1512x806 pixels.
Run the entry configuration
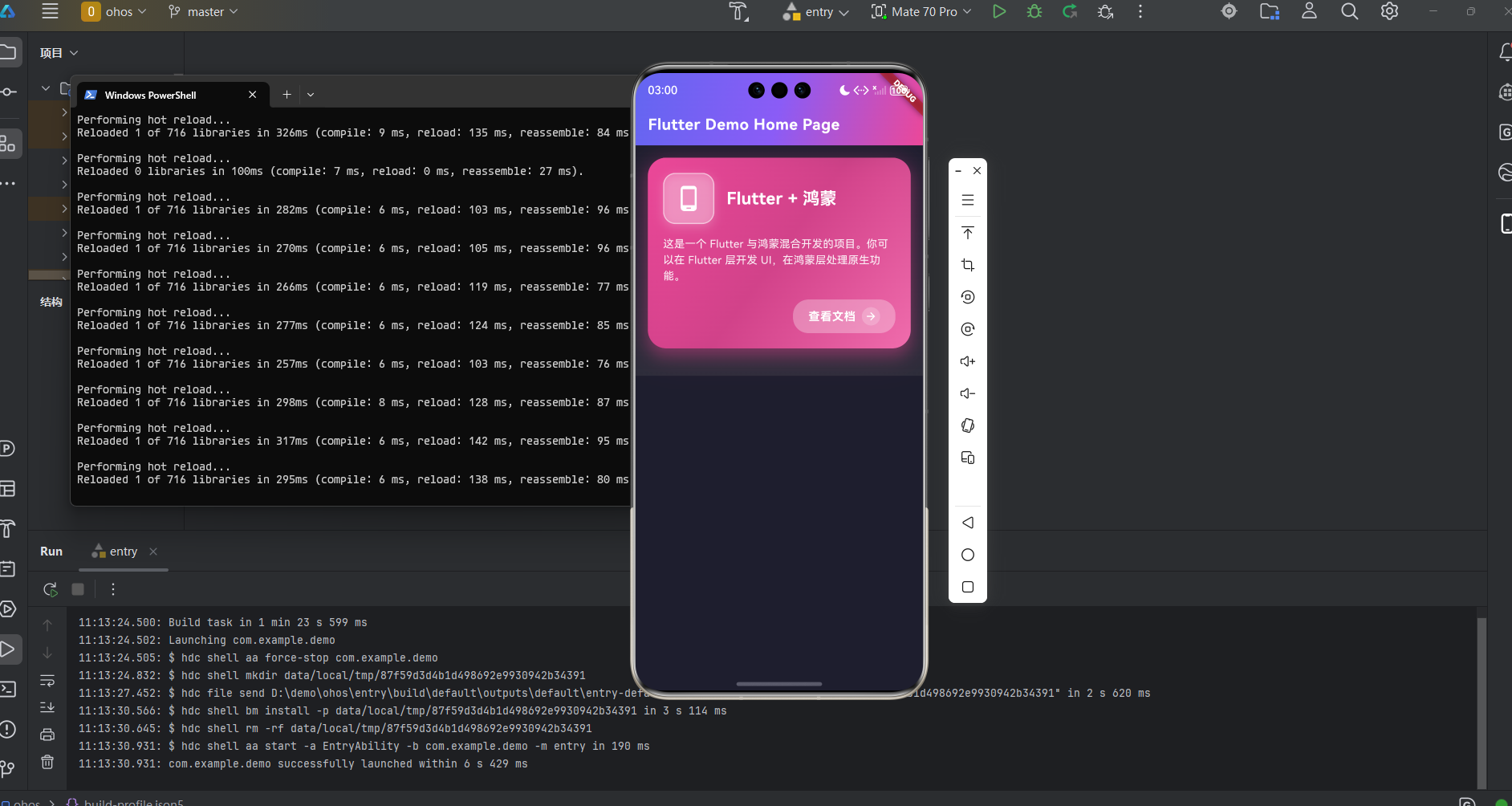[999, 11]
